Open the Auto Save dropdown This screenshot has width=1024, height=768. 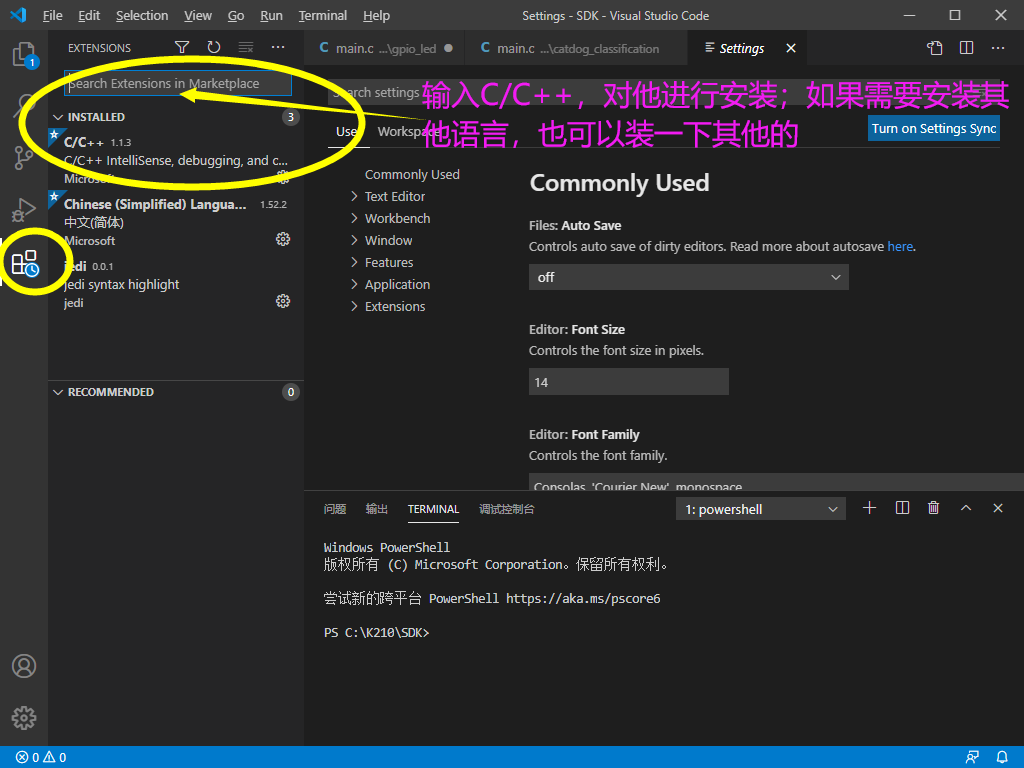[688, 277]
